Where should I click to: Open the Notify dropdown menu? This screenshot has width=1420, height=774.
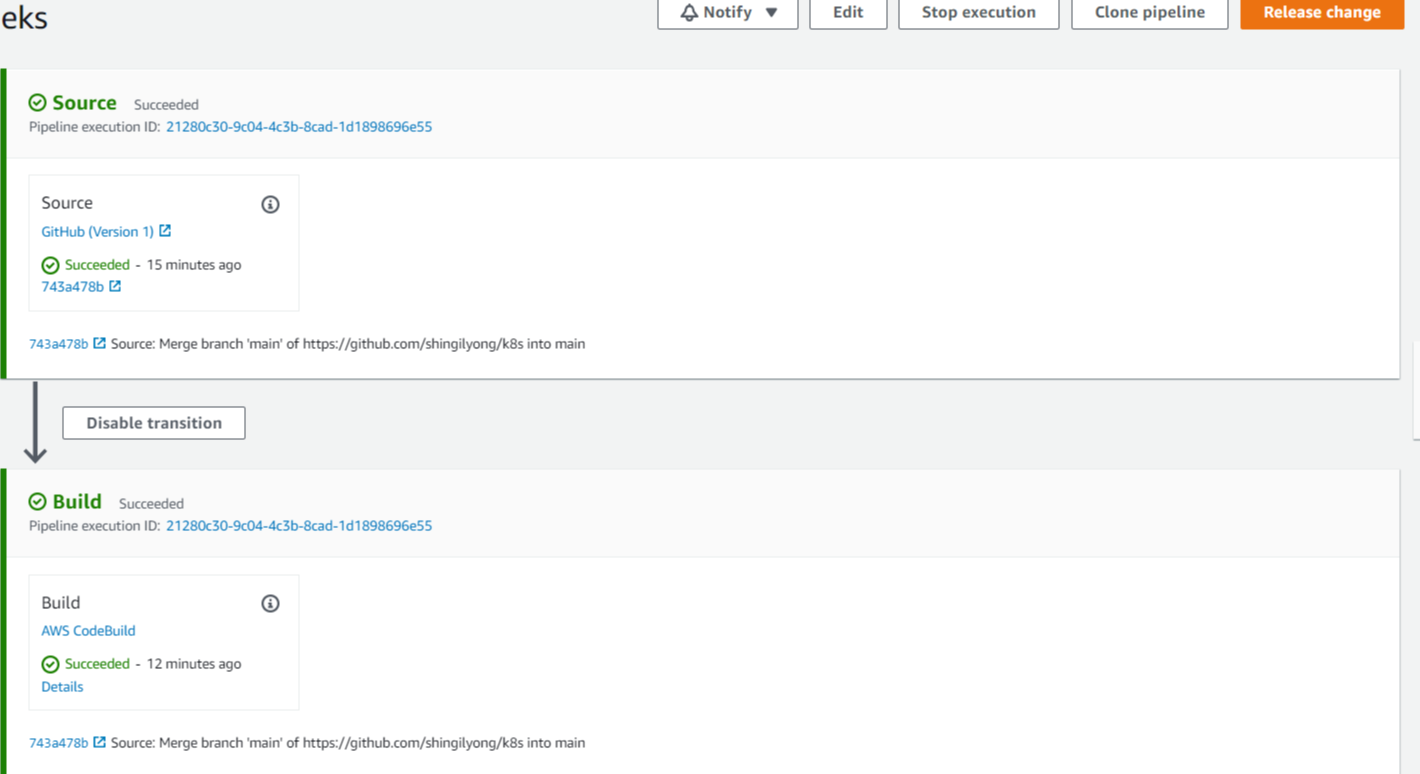click(727, 13)
